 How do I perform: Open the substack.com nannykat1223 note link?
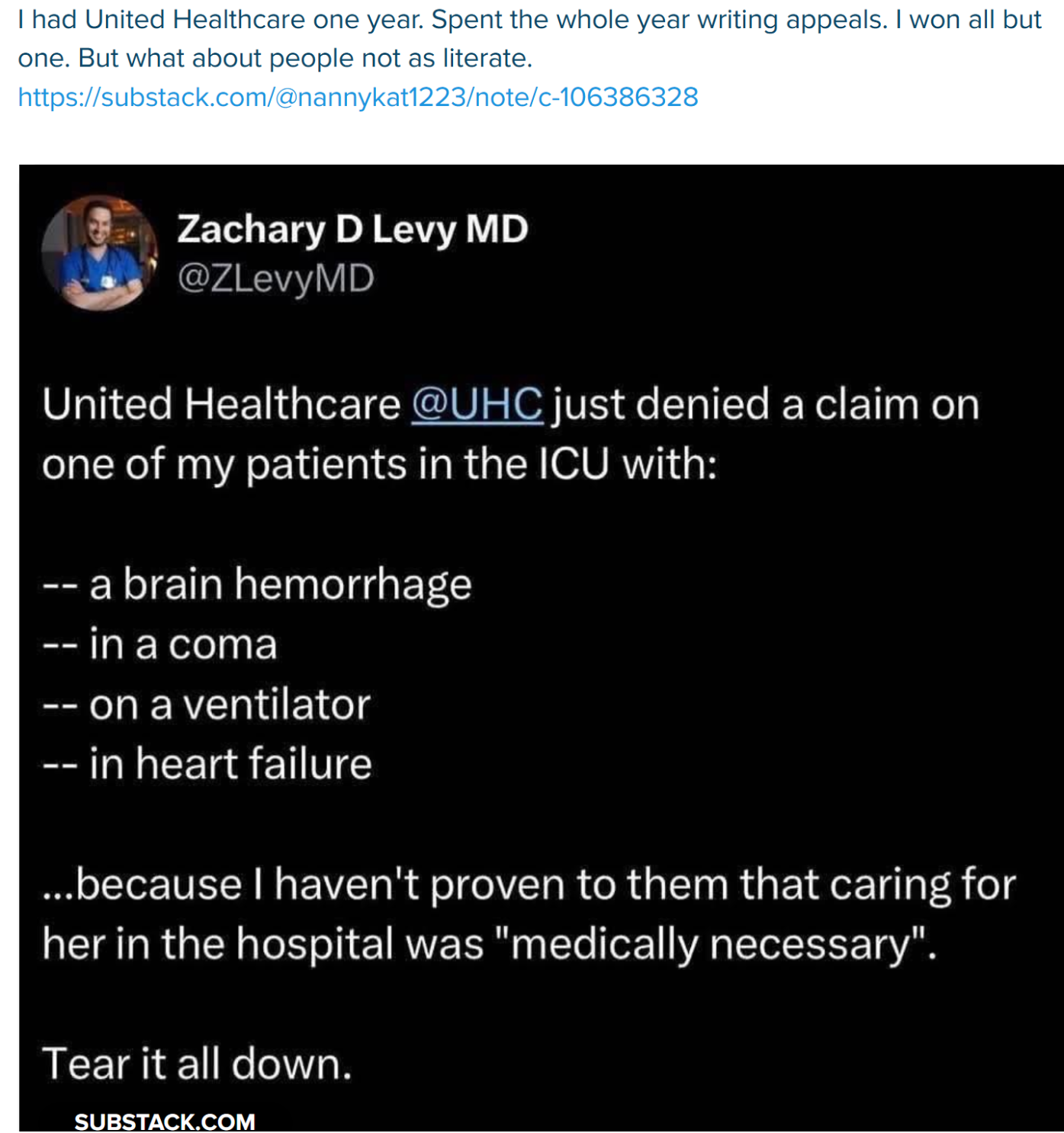(358, 98)
